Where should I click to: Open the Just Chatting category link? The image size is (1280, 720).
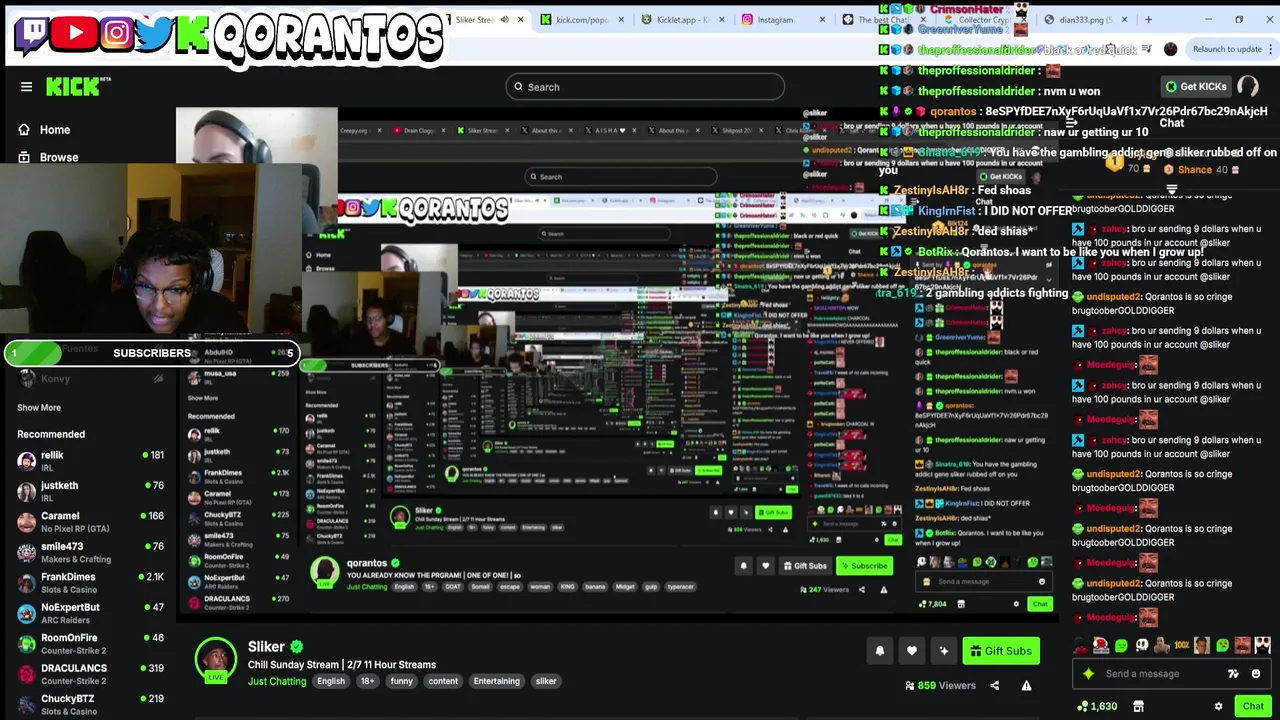pyautogui.click(x=277, y=681)
